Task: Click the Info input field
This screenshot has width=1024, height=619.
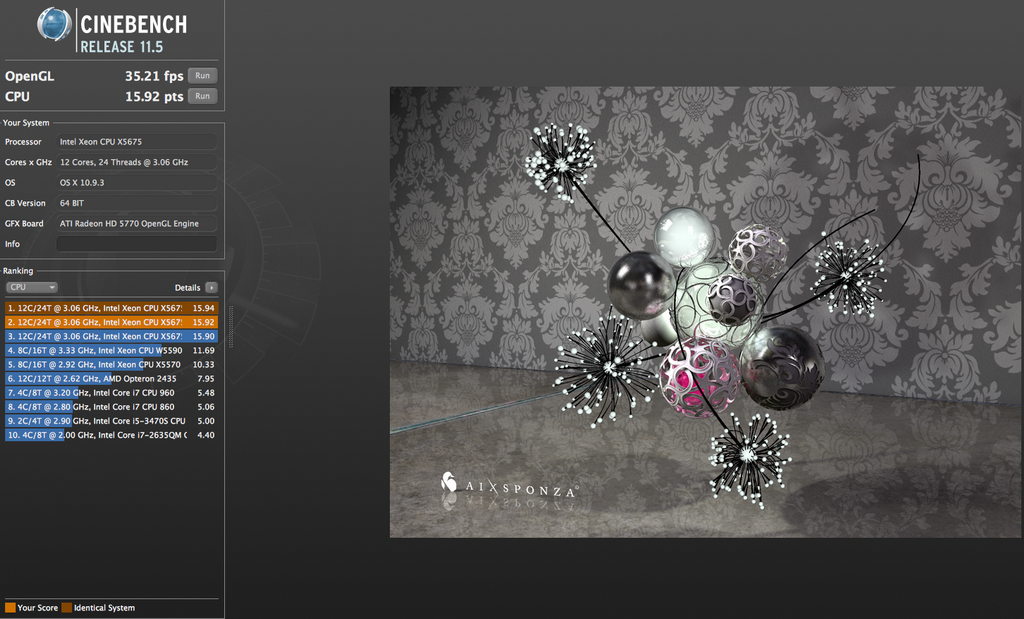Action: 136,244
